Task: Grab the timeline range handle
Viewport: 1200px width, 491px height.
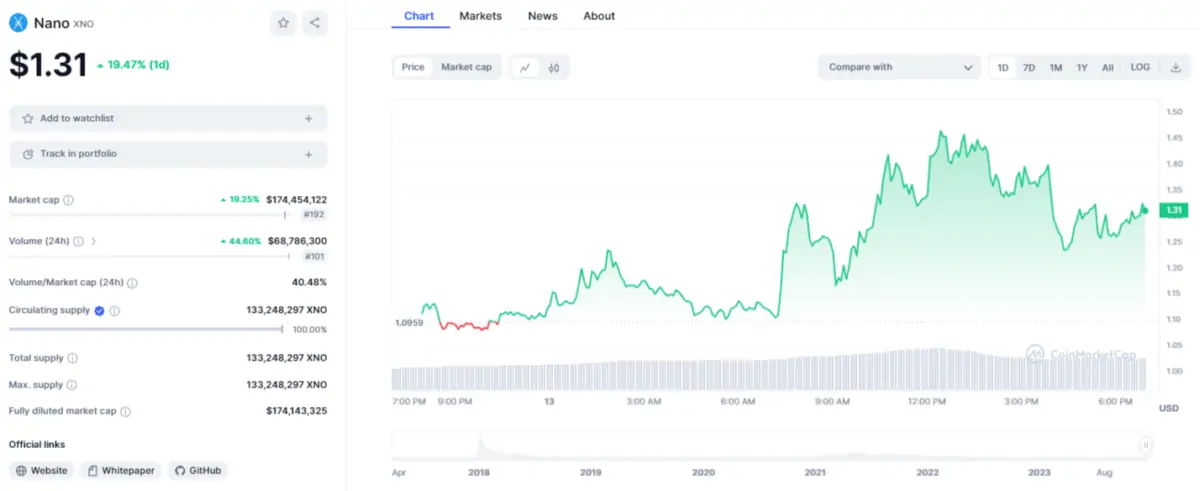Action: [1146, 445]
